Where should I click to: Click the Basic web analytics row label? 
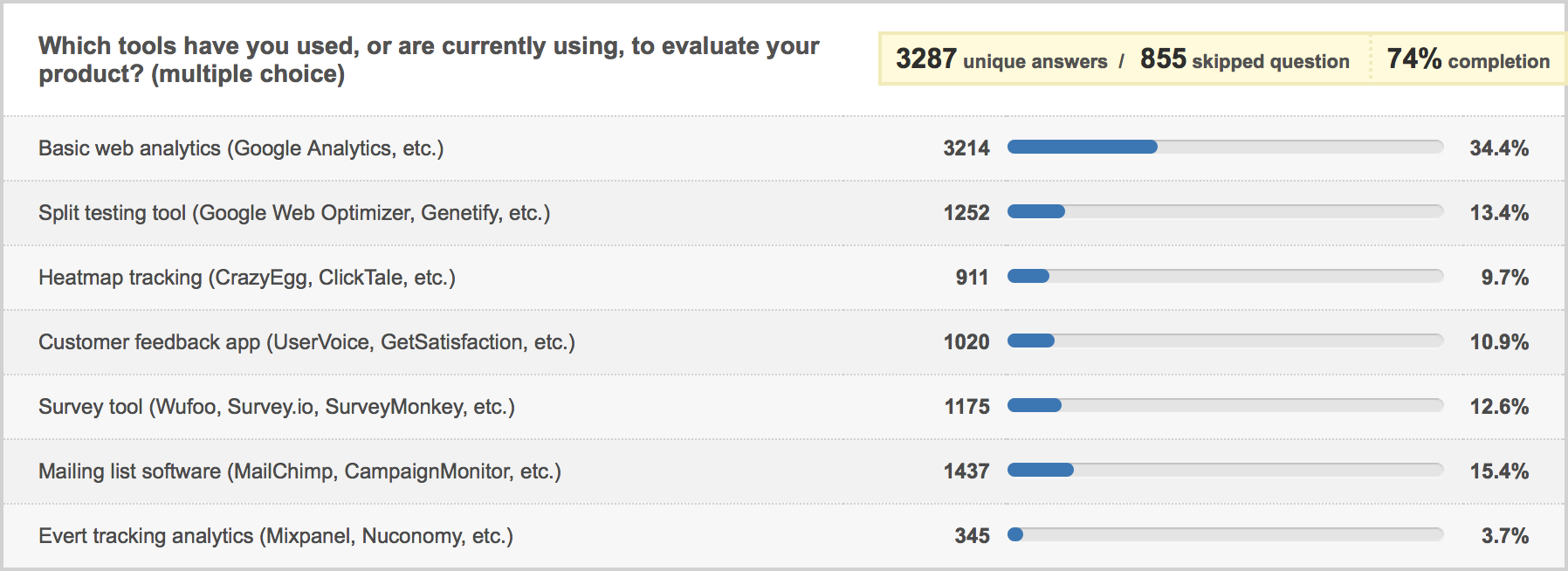point(241,148)
